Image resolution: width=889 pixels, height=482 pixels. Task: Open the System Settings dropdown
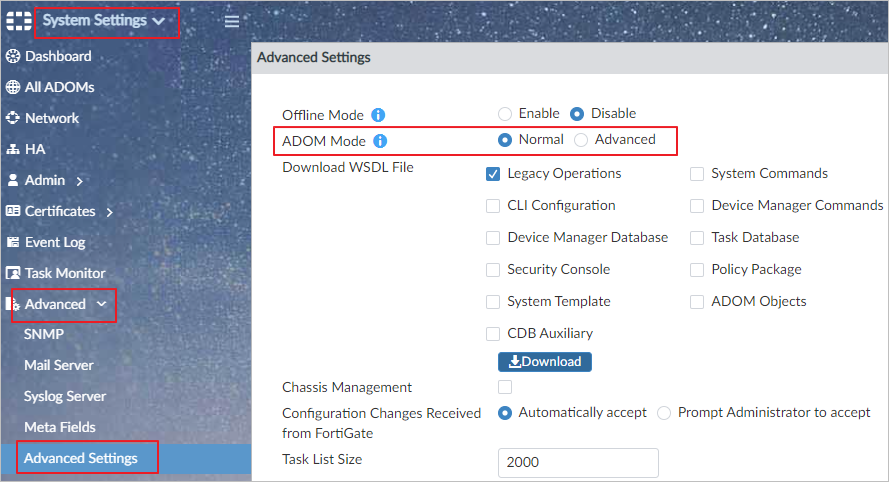tap(104, 20)
